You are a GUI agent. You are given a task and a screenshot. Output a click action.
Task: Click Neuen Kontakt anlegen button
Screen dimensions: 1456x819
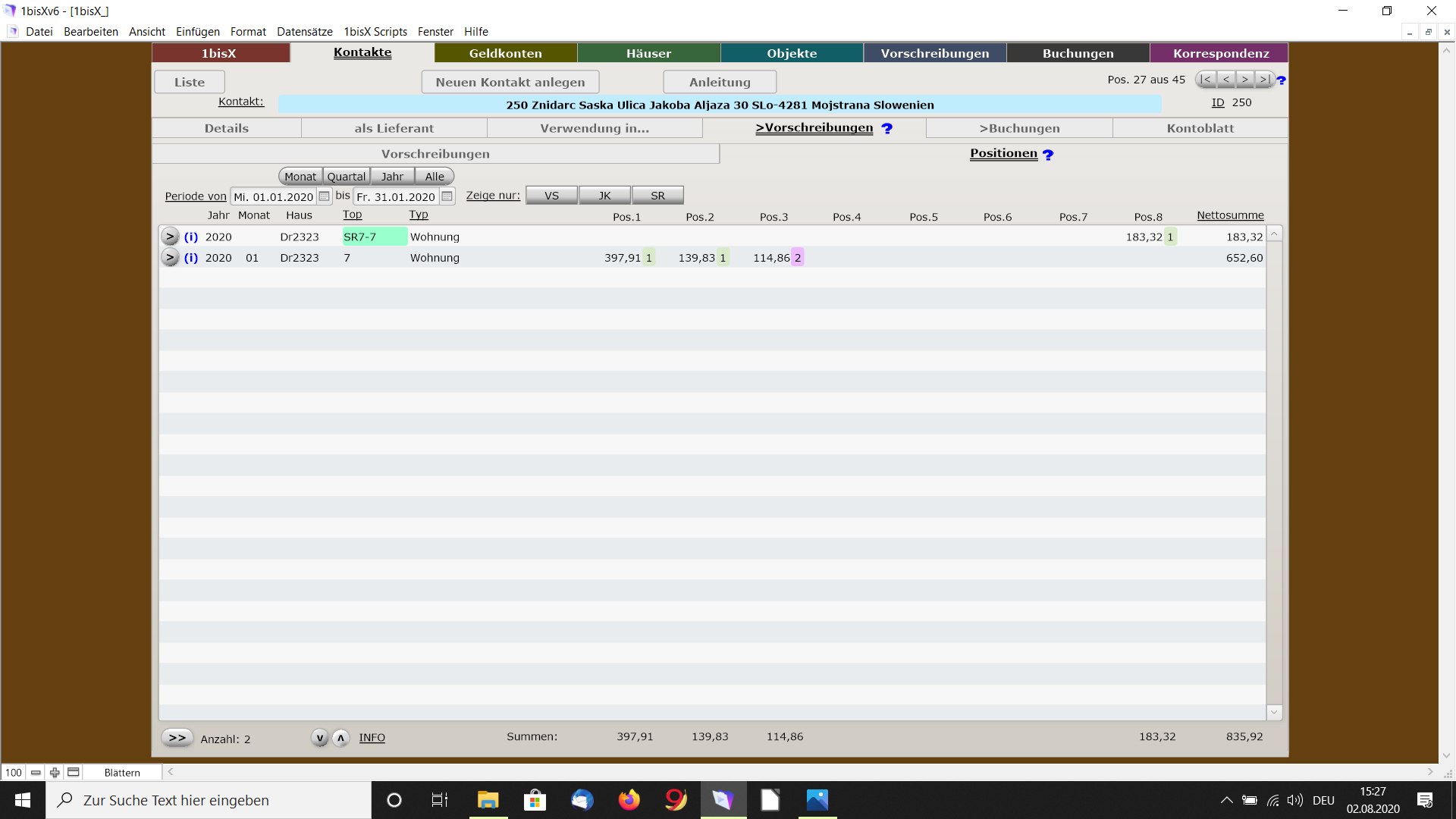[x=510, y=82]
